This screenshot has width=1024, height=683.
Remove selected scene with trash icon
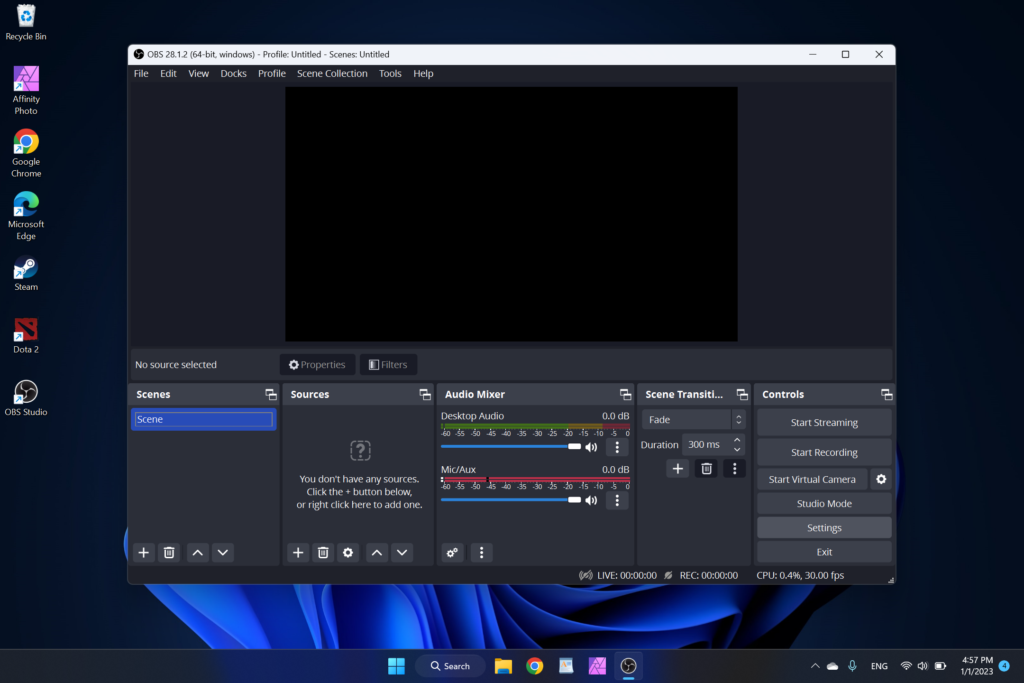click(169, 552)
